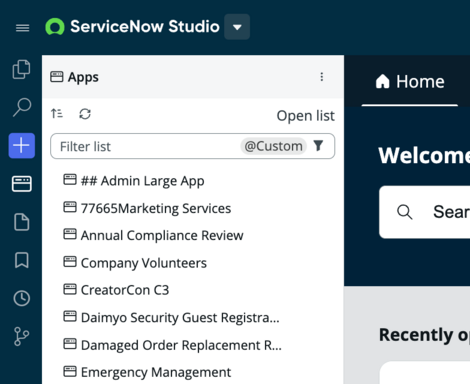Viewport: 470px width, 384px height.
Task: Open the Apps panel three-dot menu
Action: coord(322,77)
